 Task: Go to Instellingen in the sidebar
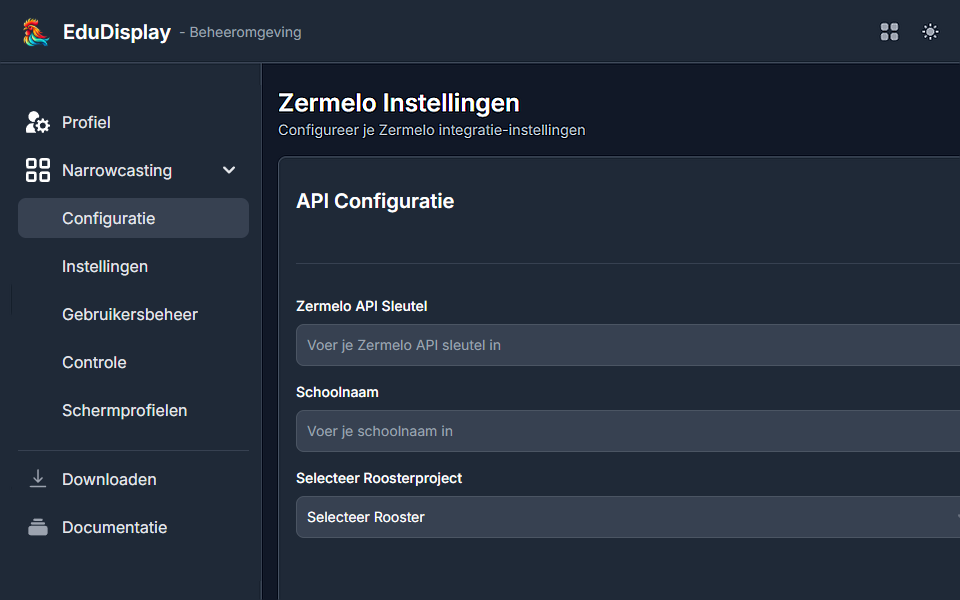click(x=105, y=266)
